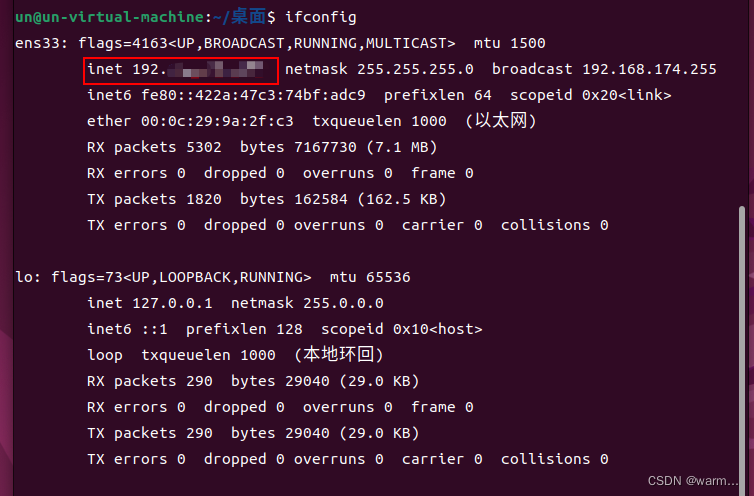Screen dimensions: 754x496
Task: Click the lo interface name
Action: [x=24, y=277]
